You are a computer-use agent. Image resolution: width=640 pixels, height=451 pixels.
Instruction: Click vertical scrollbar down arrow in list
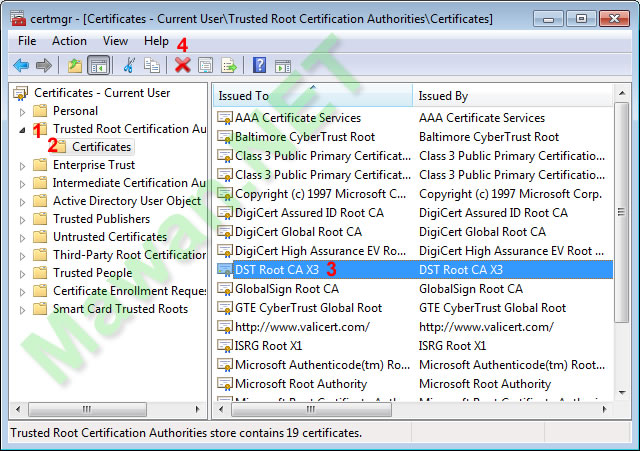(x=622, y=393)
